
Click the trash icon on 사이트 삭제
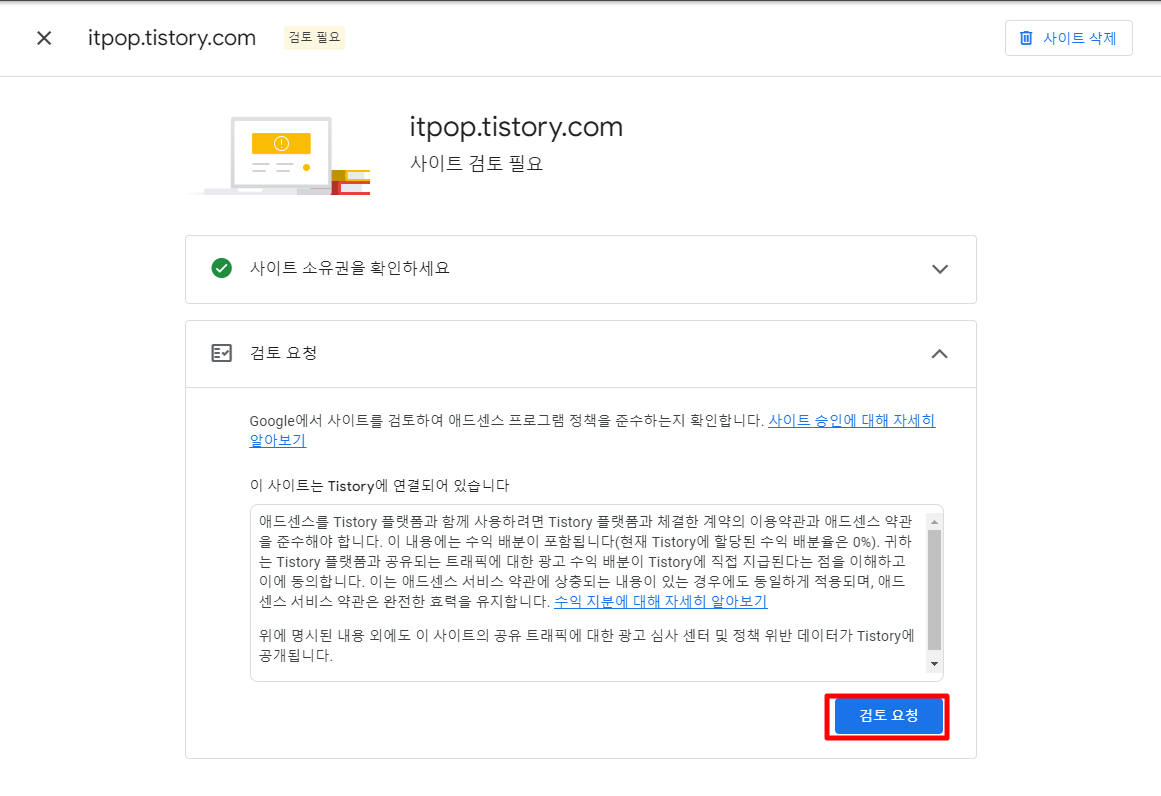coord(1026,38)
